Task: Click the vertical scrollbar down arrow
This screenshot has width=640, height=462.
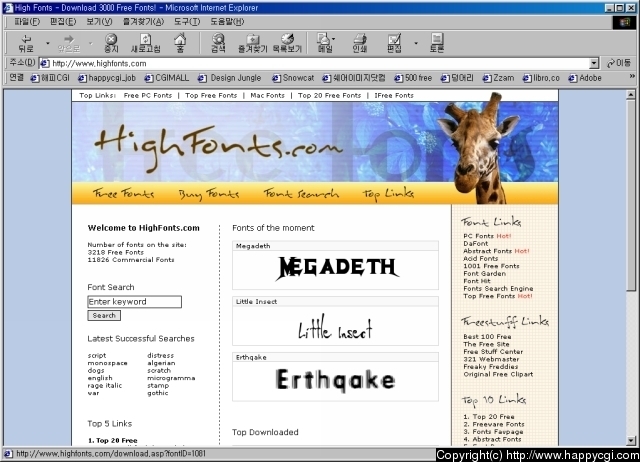Action: 631,441
